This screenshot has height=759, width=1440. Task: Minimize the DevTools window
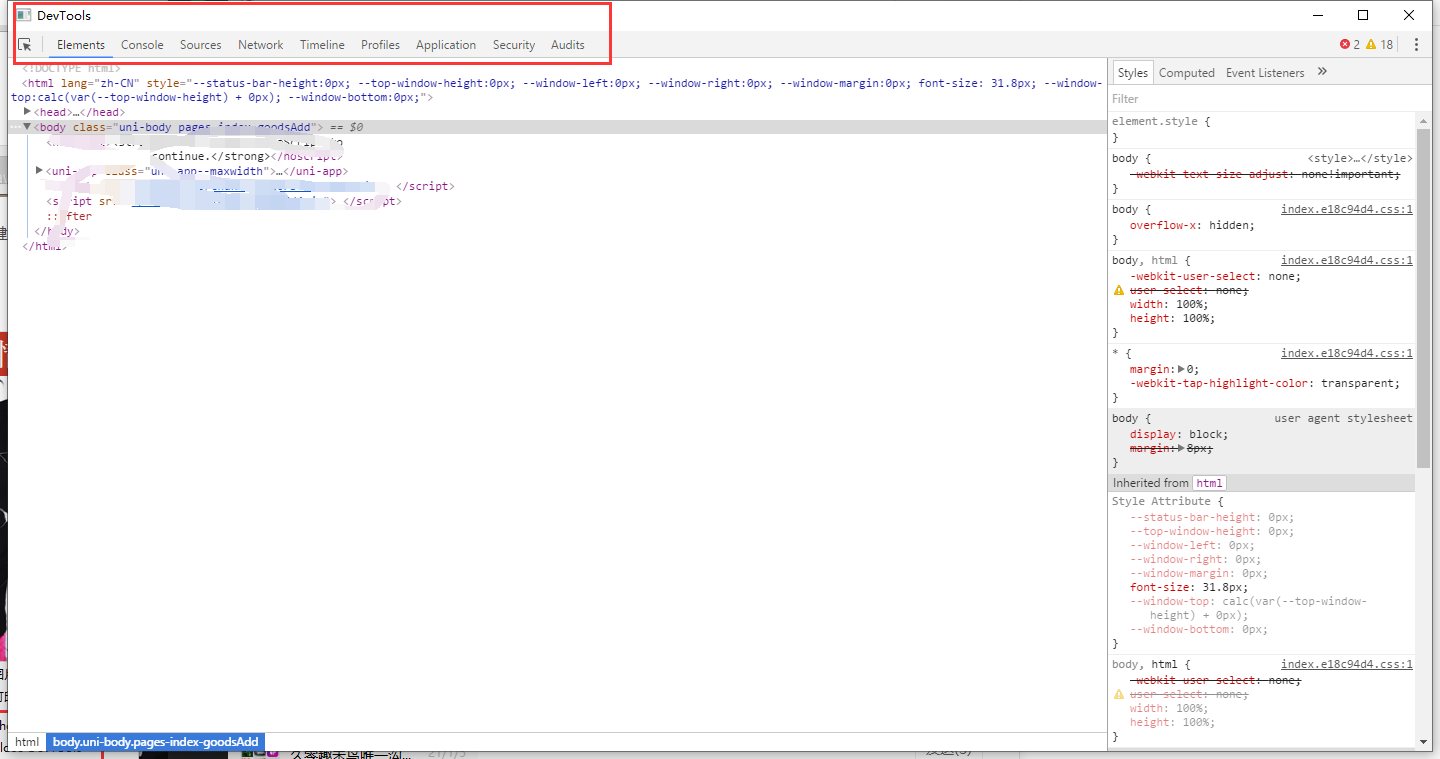click(1316, 15)
